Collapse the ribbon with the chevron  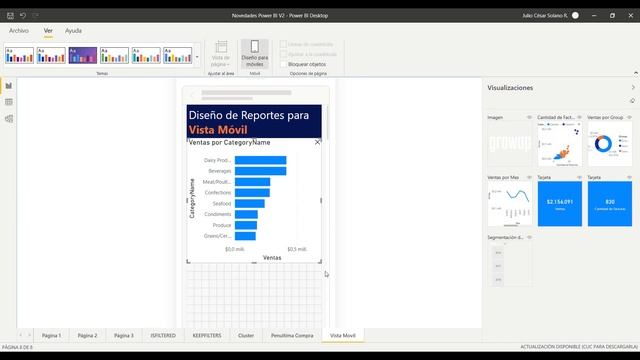click(x=636, y=73)
